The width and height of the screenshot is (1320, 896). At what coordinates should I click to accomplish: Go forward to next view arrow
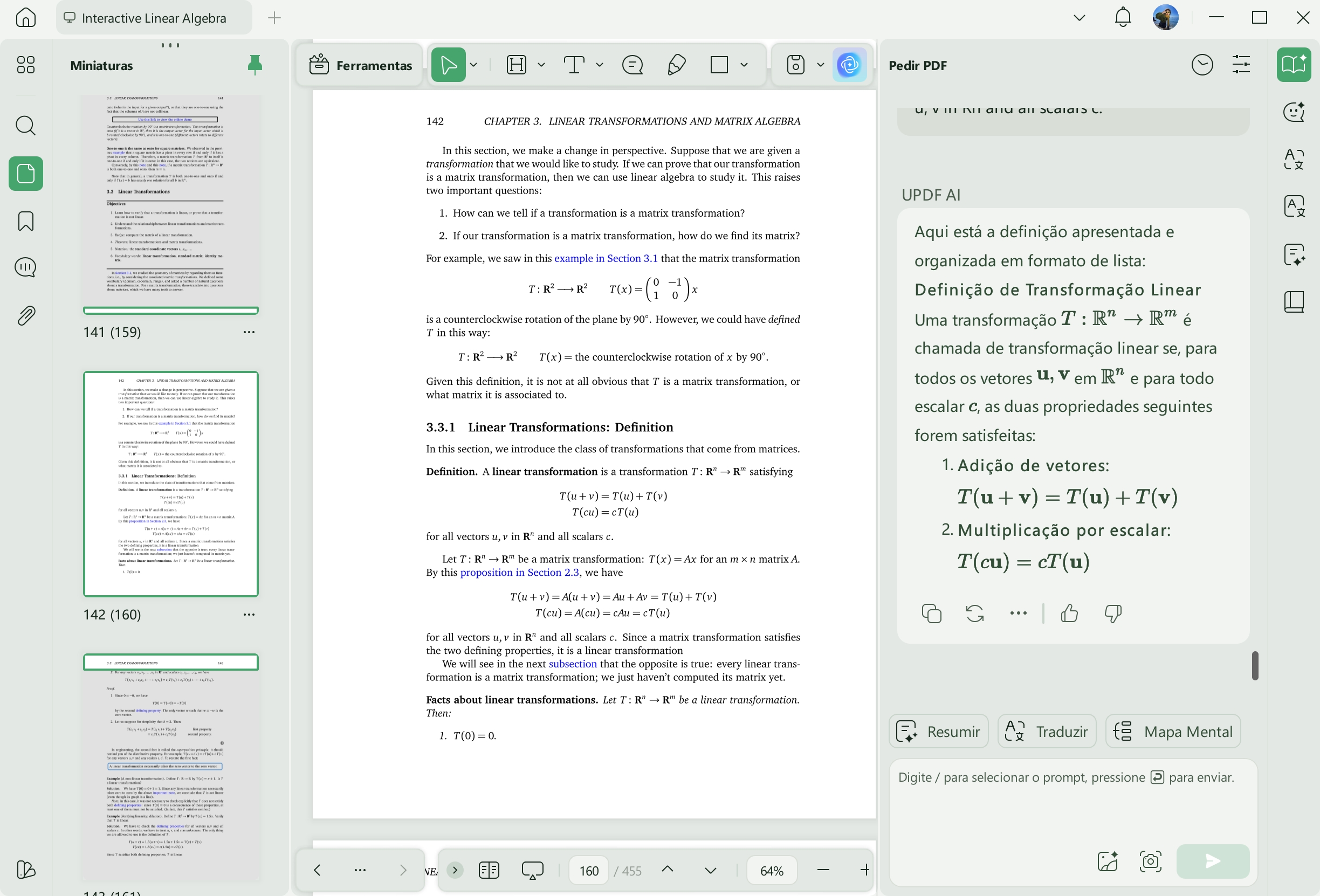coord(403,870)
